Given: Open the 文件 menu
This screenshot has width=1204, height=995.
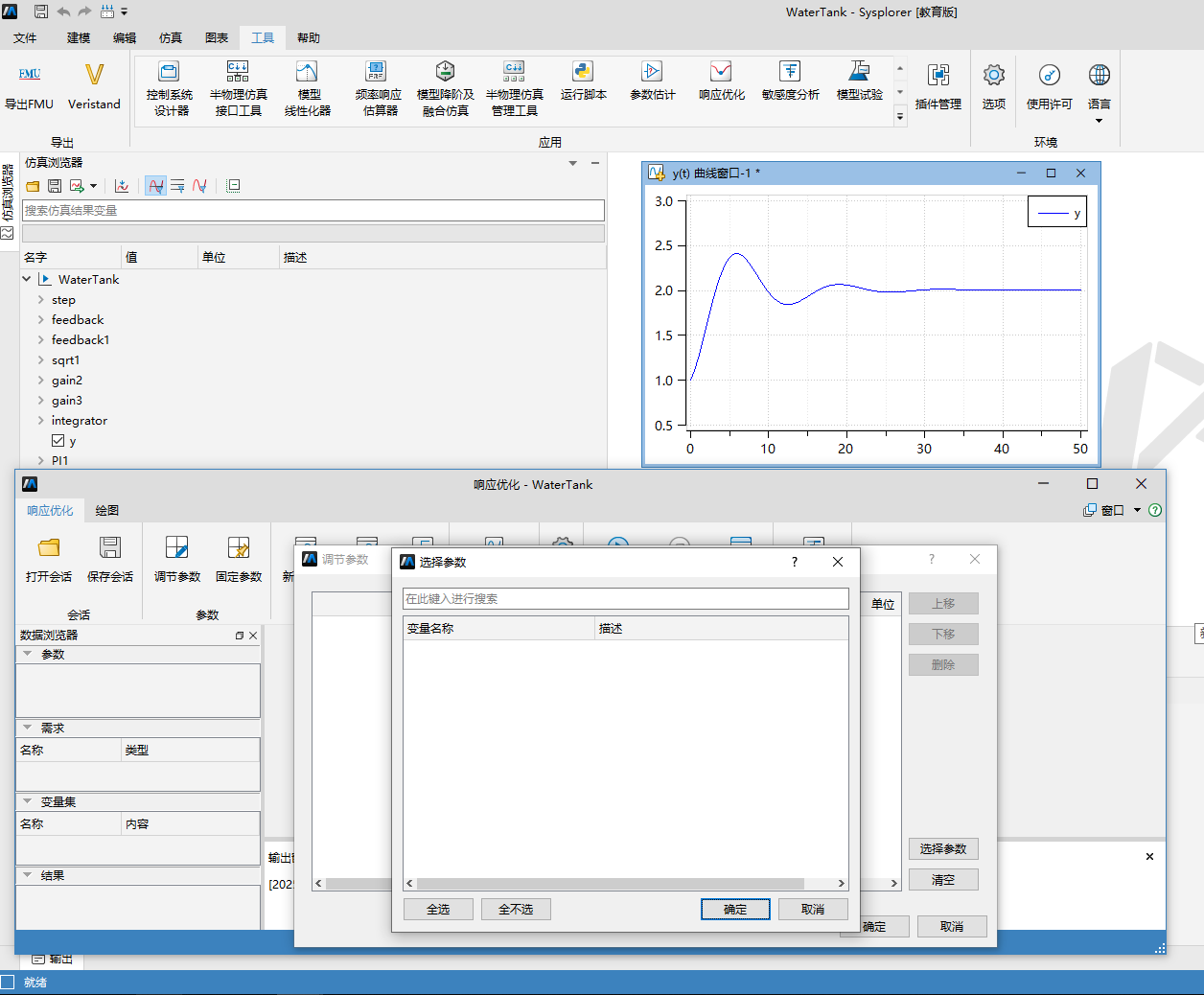Looking at the screenshot, I should click(x=25, y=38).
